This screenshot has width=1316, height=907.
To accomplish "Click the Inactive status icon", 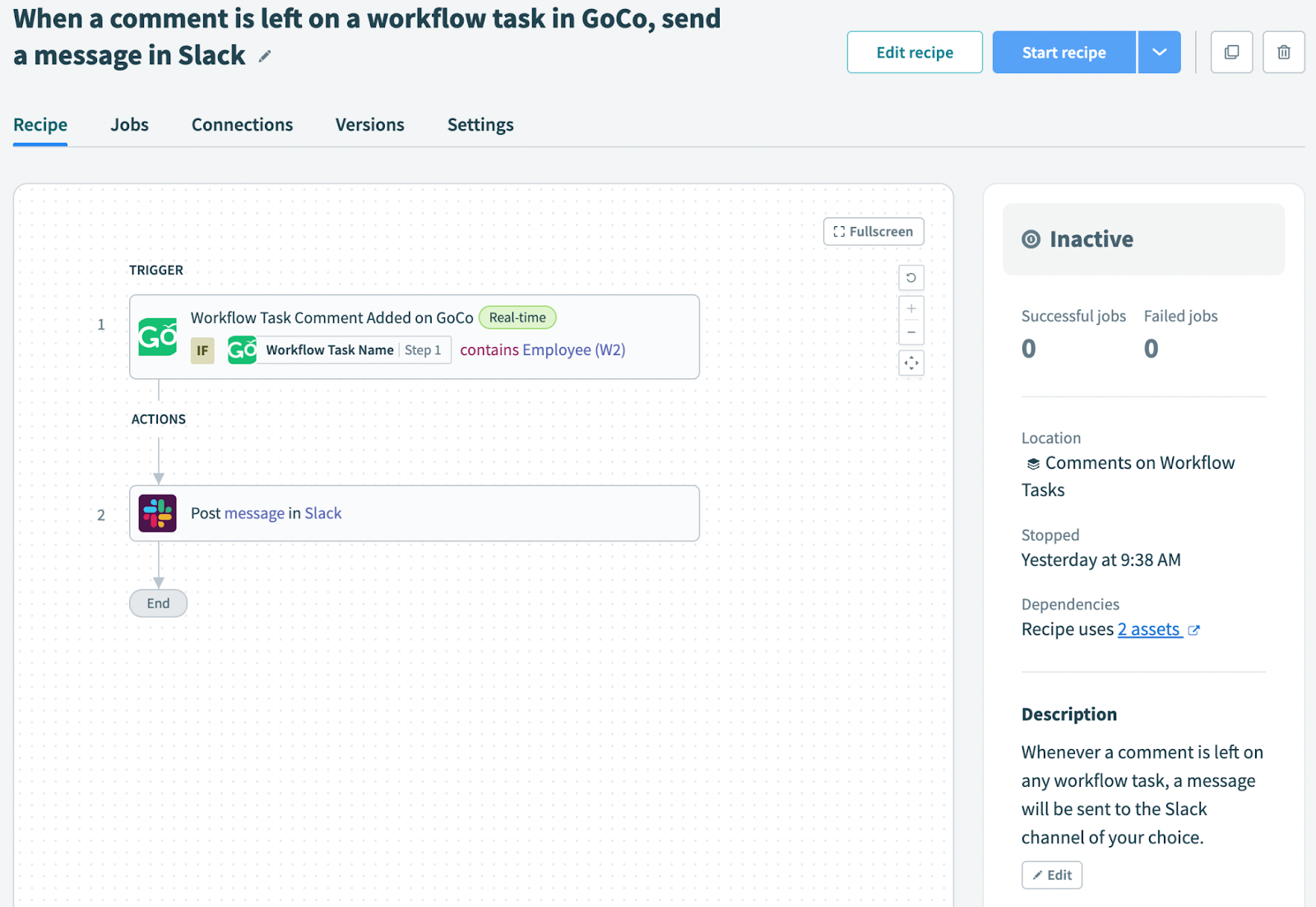I will (x=1031, y=239).
